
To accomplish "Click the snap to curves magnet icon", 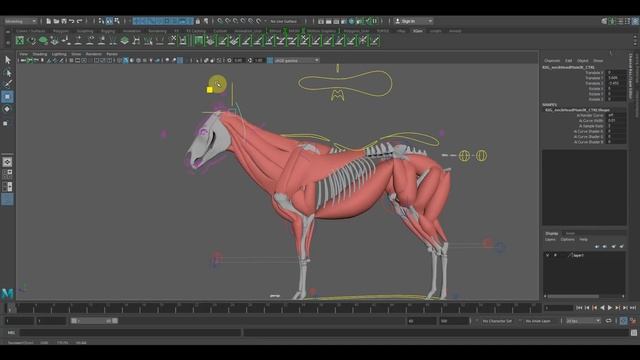I will (x=228, y=21).
